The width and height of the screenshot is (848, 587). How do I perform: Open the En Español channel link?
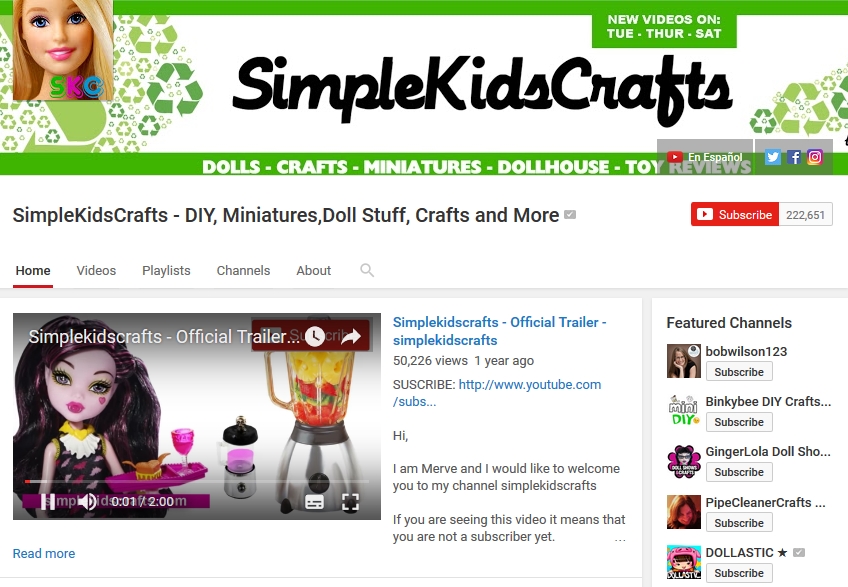pos(705,157)
